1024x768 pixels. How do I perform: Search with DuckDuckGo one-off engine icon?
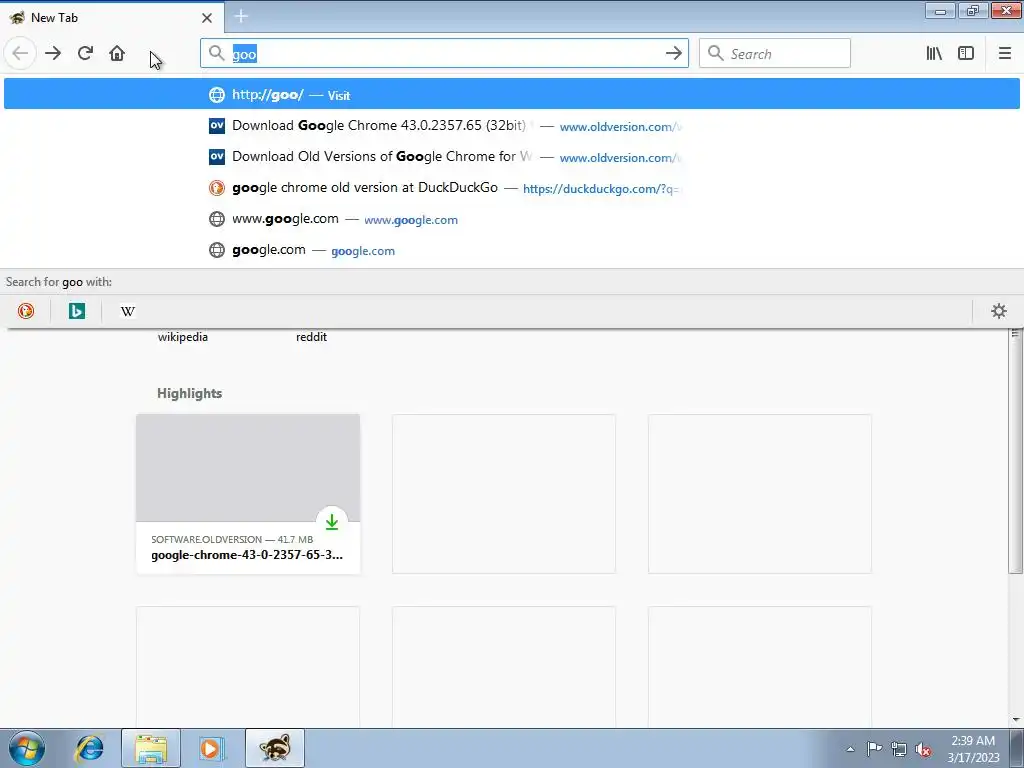pos(26,311)
